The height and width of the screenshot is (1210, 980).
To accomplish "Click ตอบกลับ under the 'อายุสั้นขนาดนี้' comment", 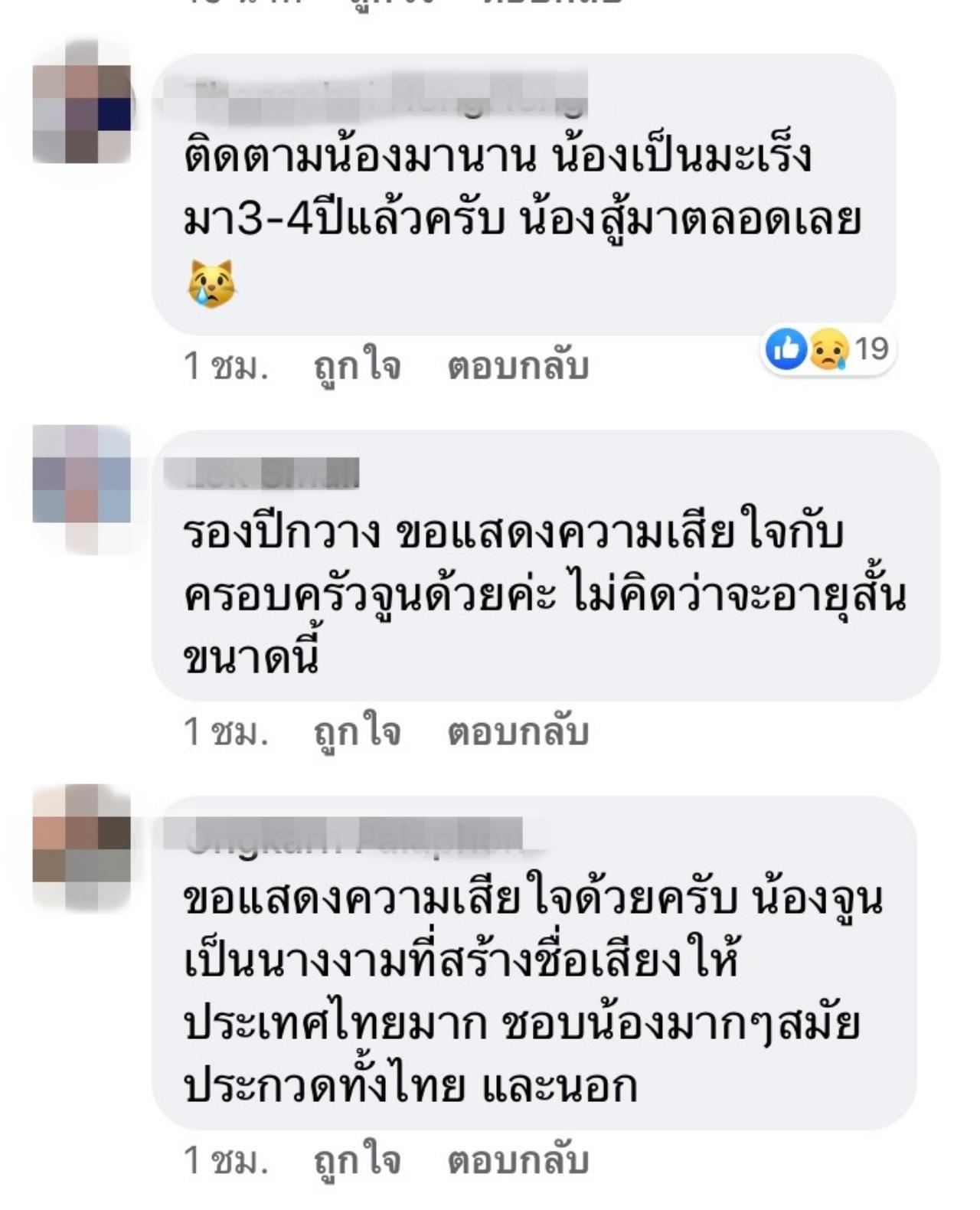I will 518,732.
